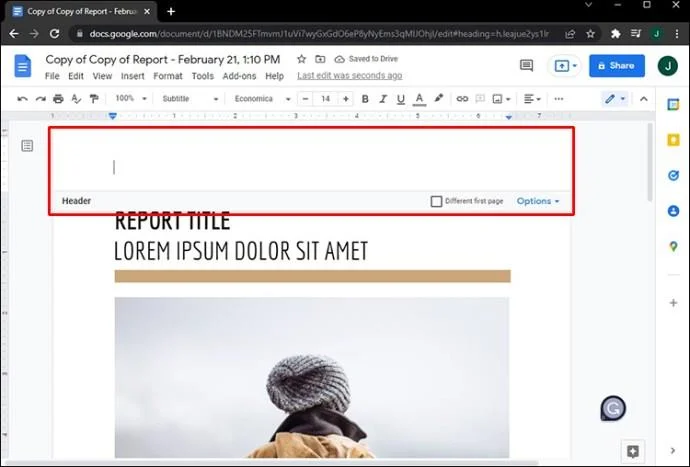690x467 pixels.
Task: Open the editing mode pencil dropdown
Action: coord(615,99)
